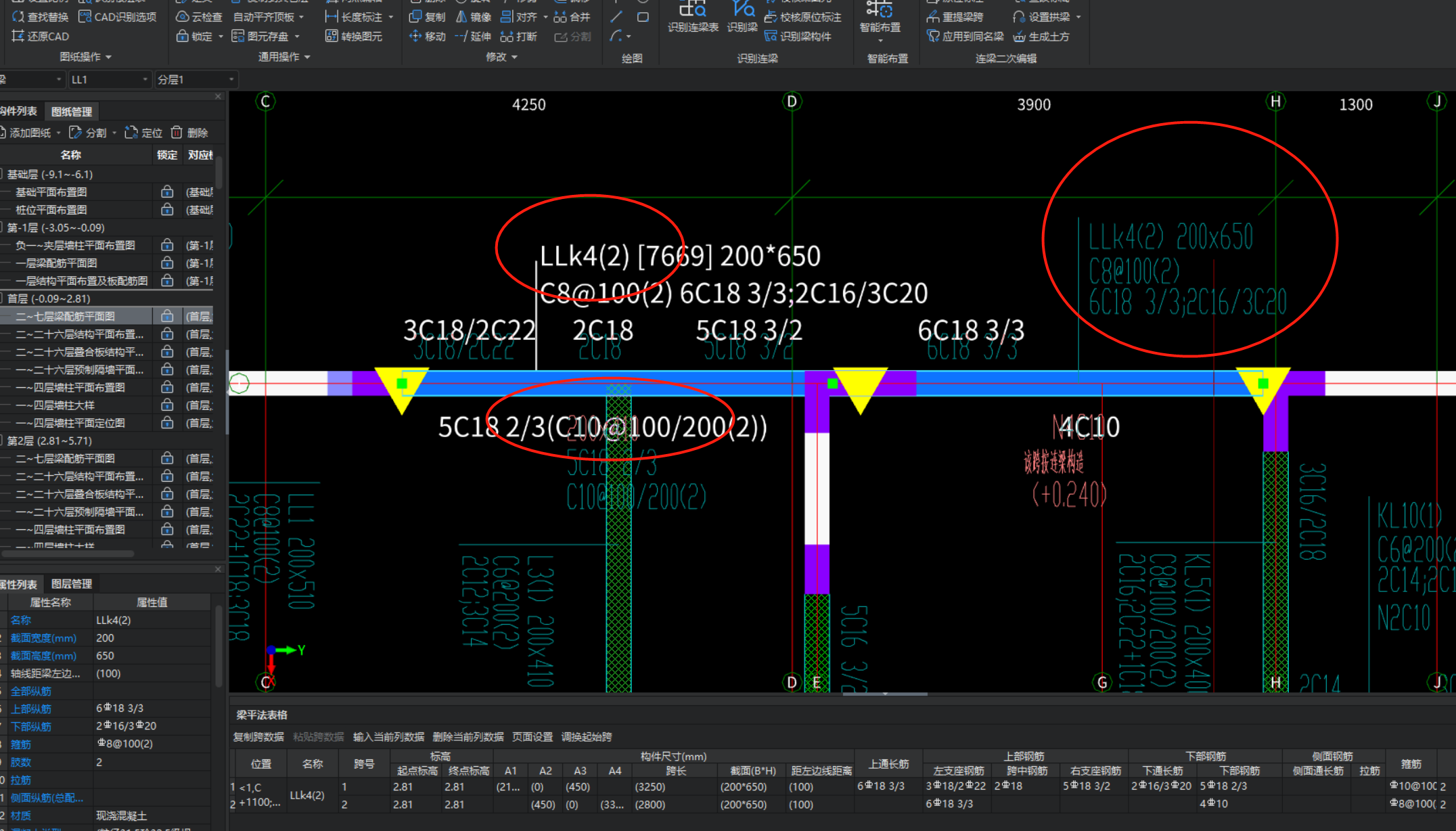The height and width of the screenshot is (831, 1456).
Task: Click the 设置拱梁 tool
Action: click(x=1042, y=17)
